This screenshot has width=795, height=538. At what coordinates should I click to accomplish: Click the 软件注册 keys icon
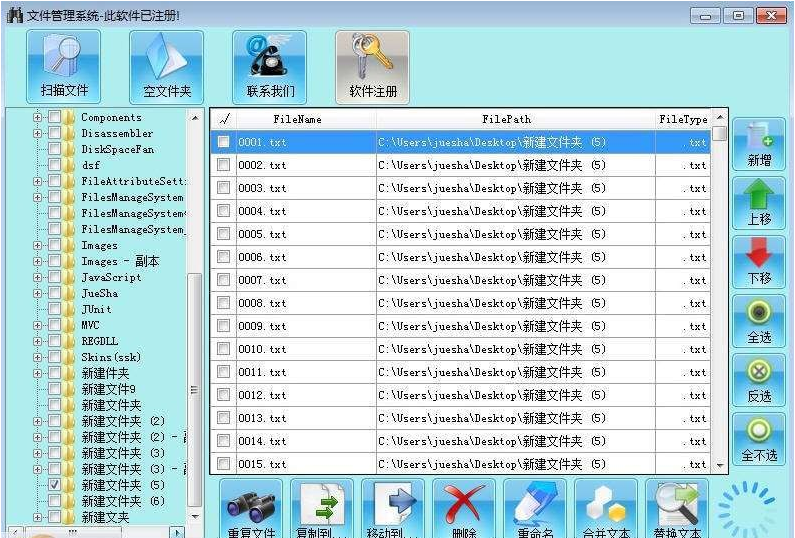point(372,66)
